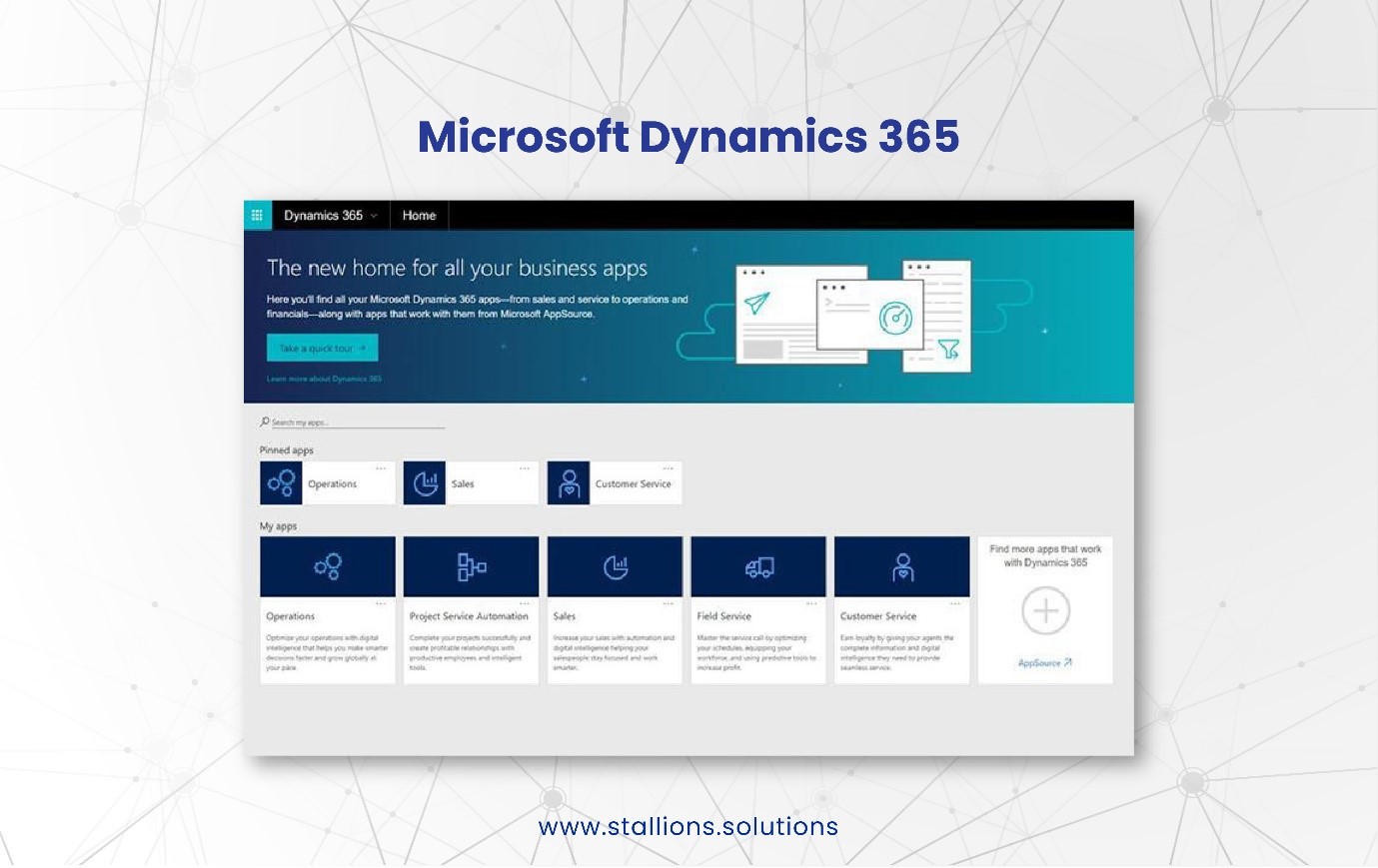Open ellipsis menu on My apps Operations card
This screenshot has height=868, width=1378.
point(381,604)
